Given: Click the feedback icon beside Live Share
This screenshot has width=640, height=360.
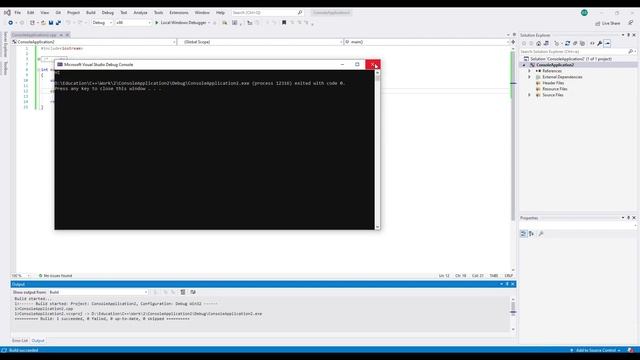Looking at the screenshot, I should coord(630,23).
